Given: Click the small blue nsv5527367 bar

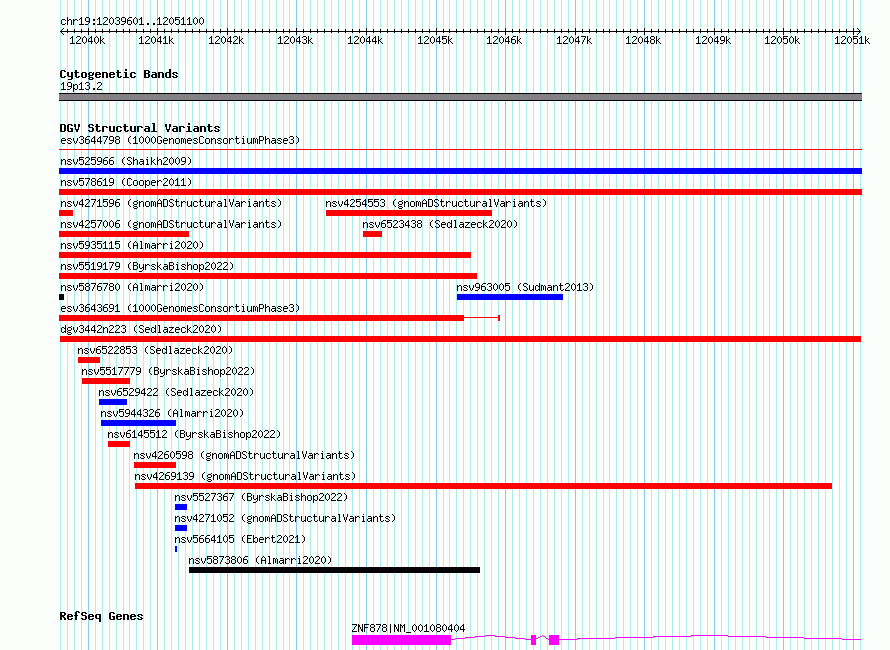Looking at the screenshot, I should (181, 507).
